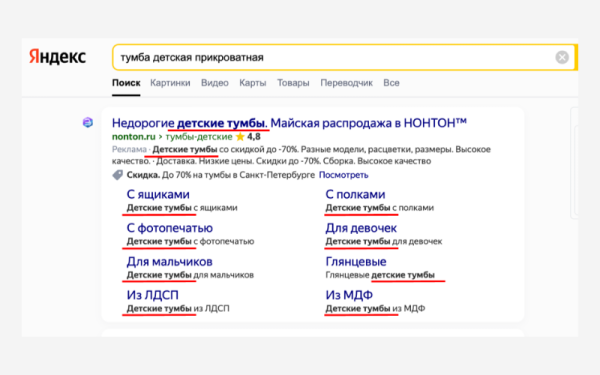Open the Из МДФ sitelink
Viewport: 600px width, 375px height.
coord(349,295)
